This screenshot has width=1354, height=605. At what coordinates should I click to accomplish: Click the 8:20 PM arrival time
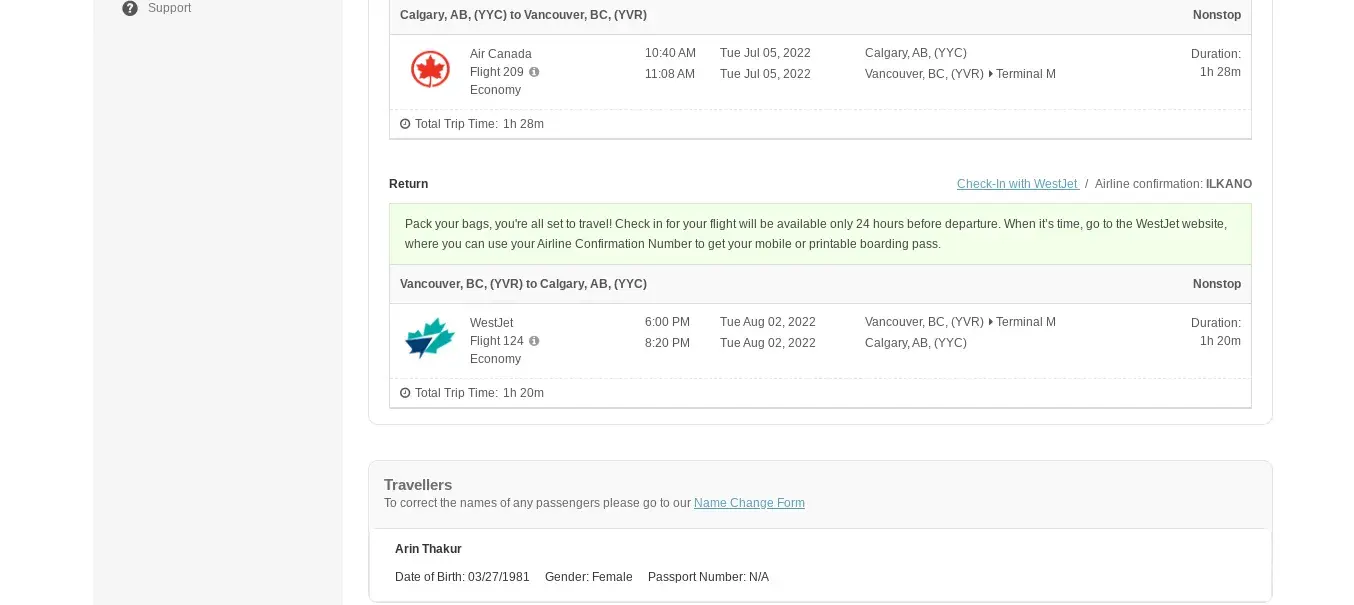point(667,343)
